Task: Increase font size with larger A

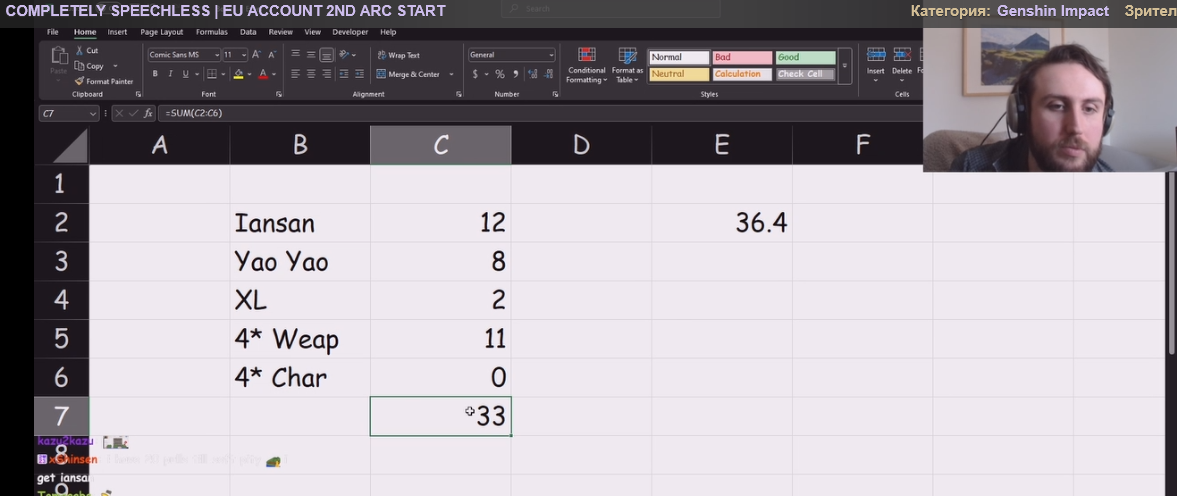Action: [x=257, y=55]
